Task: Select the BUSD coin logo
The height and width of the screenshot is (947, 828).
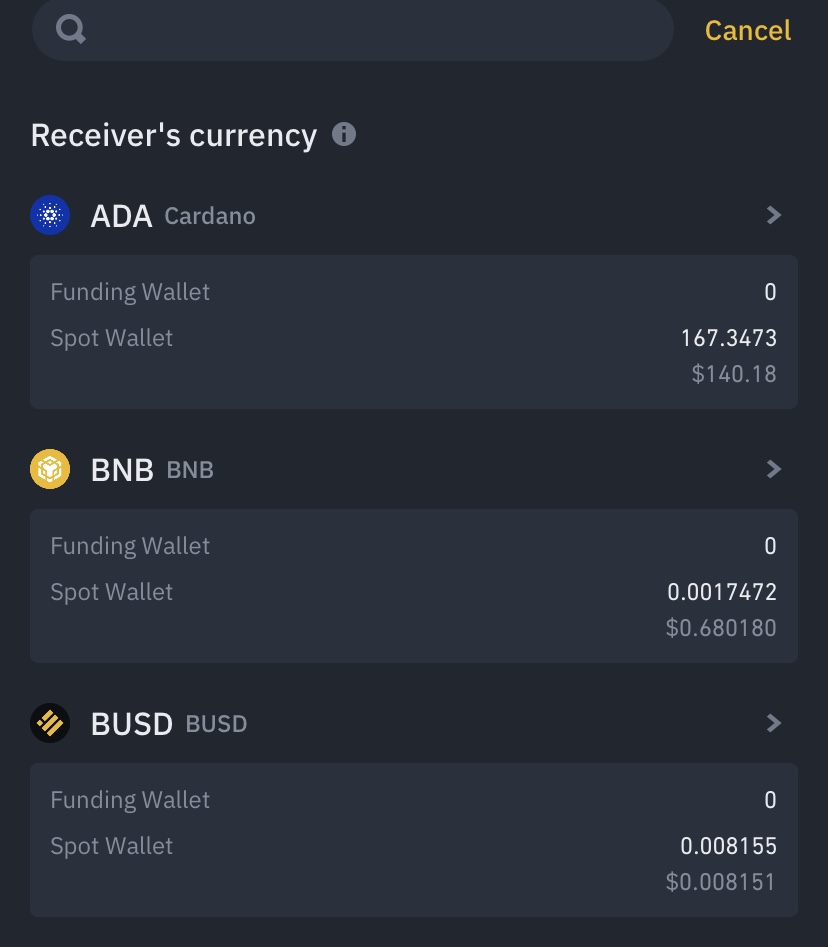Action: [x=50, y=723]
